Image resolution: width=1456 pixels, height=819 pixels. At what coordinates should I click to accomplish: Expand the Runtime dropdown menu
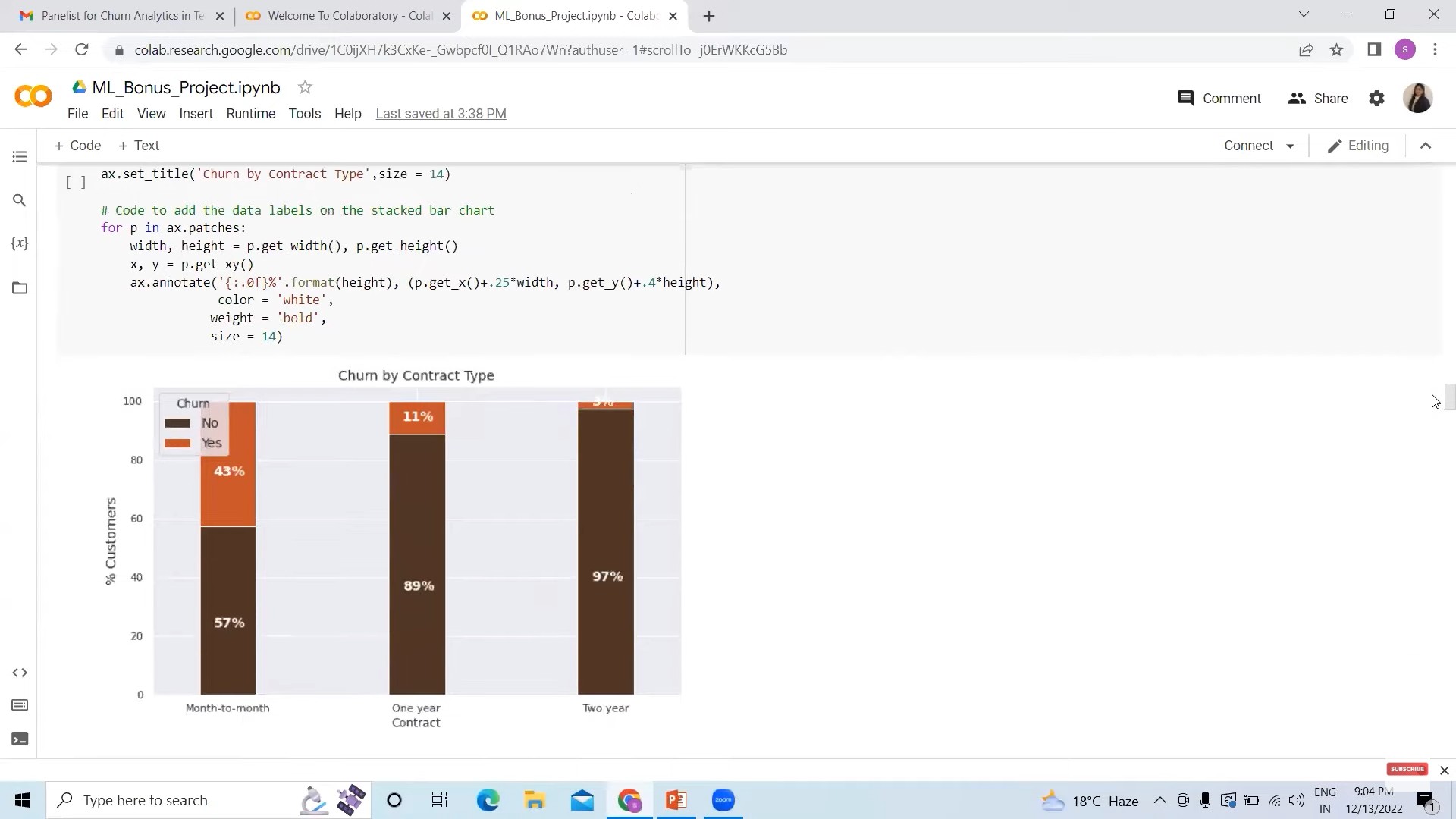(x=250, y=112)
